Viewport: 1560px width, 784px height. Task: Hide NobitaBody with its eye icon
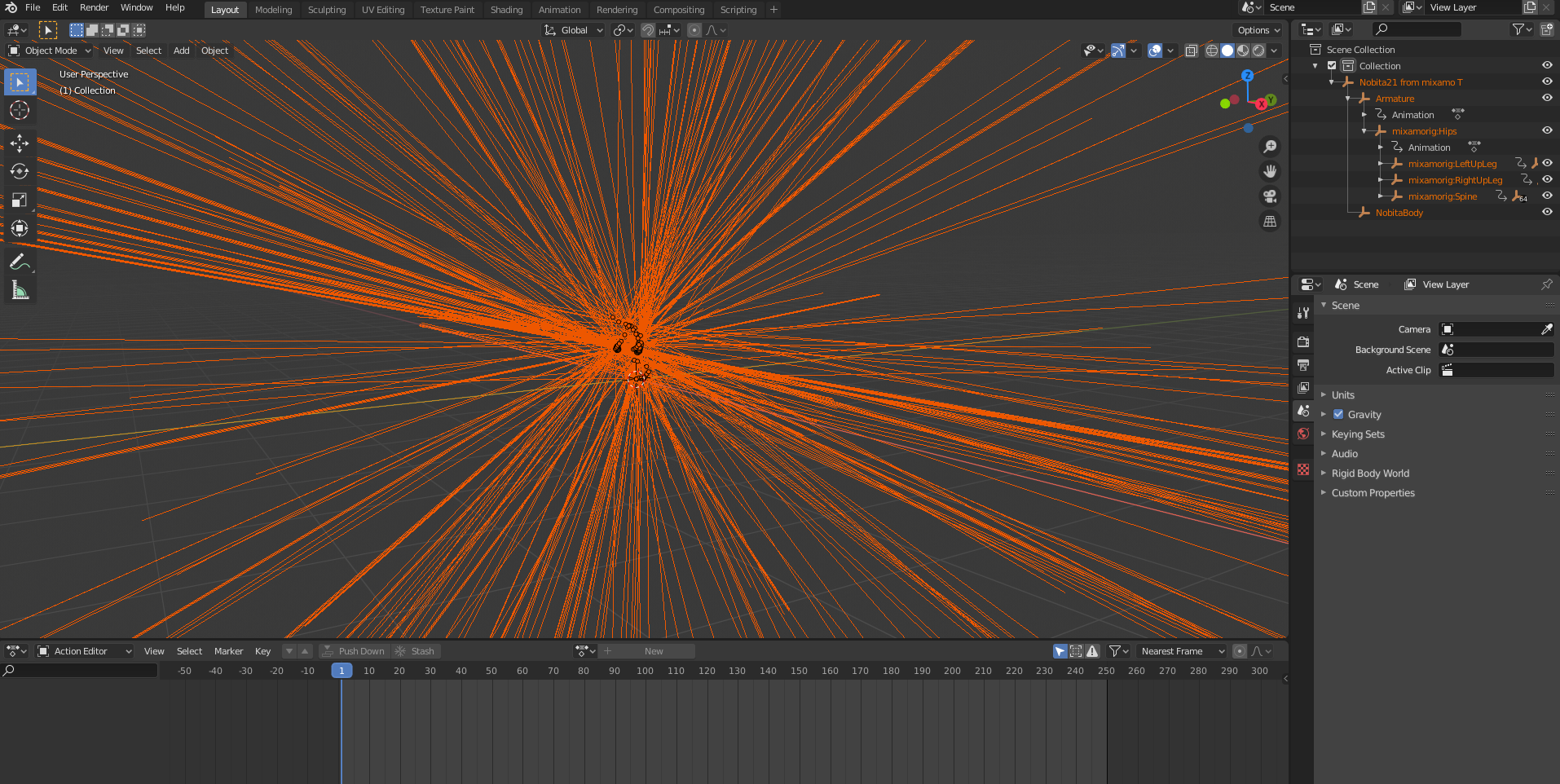1547,212
